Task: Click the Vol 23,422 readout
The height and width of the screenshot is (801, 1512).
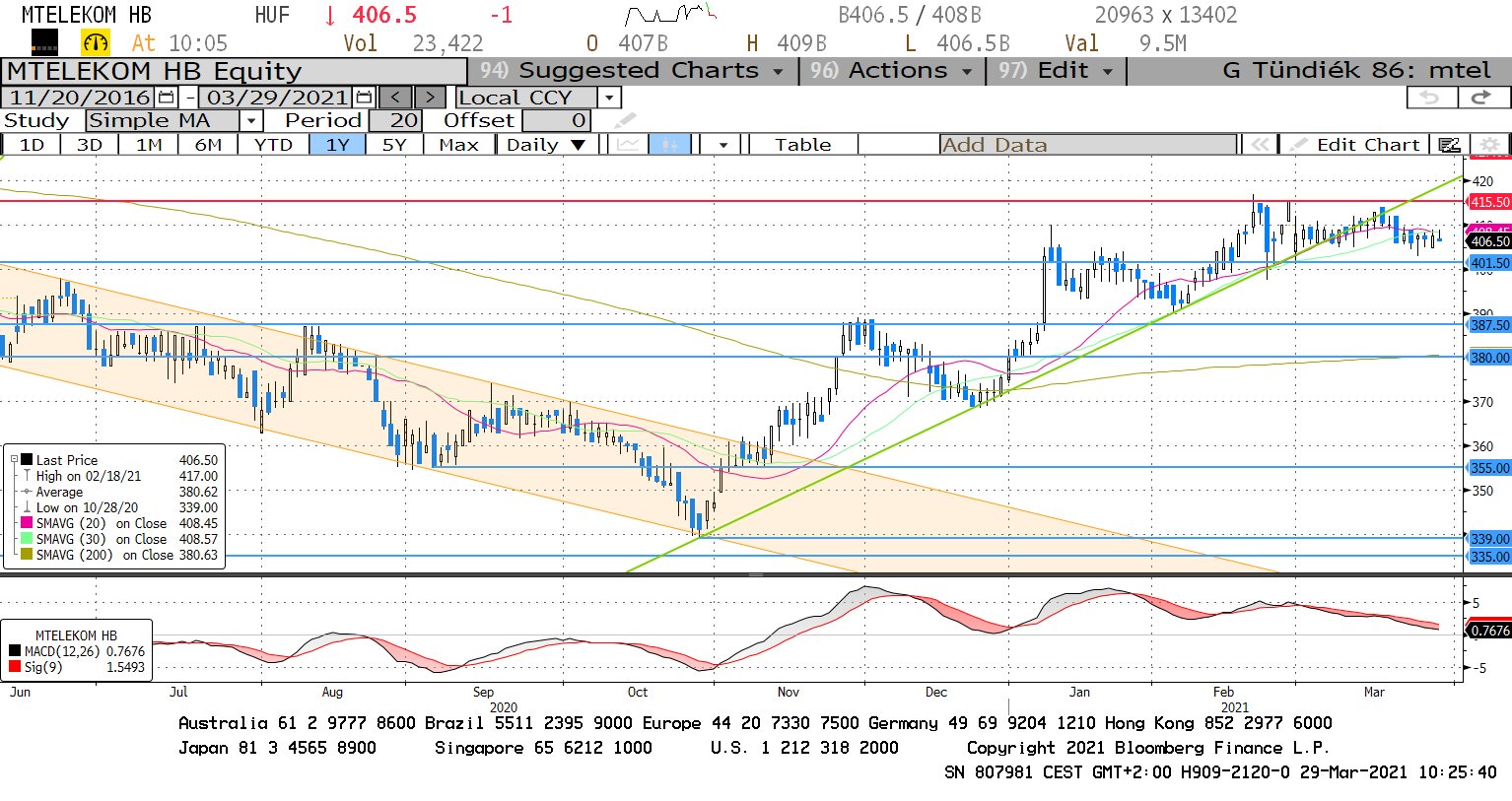Action: (413, 43)
